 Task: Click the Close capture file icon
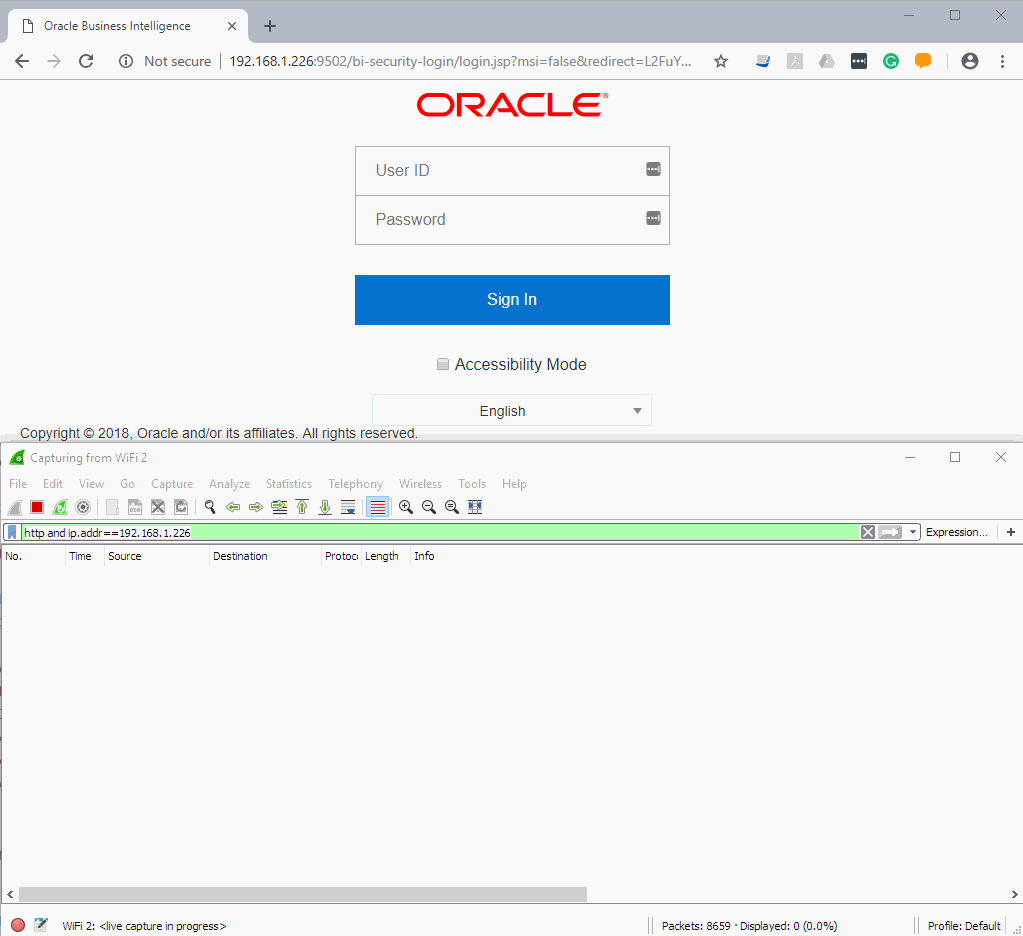click(158, 507)
